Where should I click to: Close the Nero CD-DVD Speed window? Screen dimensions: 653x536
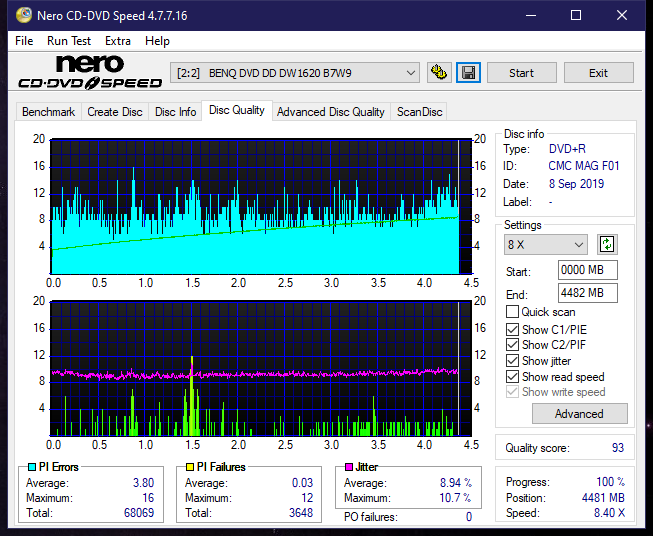click(622, 15)
